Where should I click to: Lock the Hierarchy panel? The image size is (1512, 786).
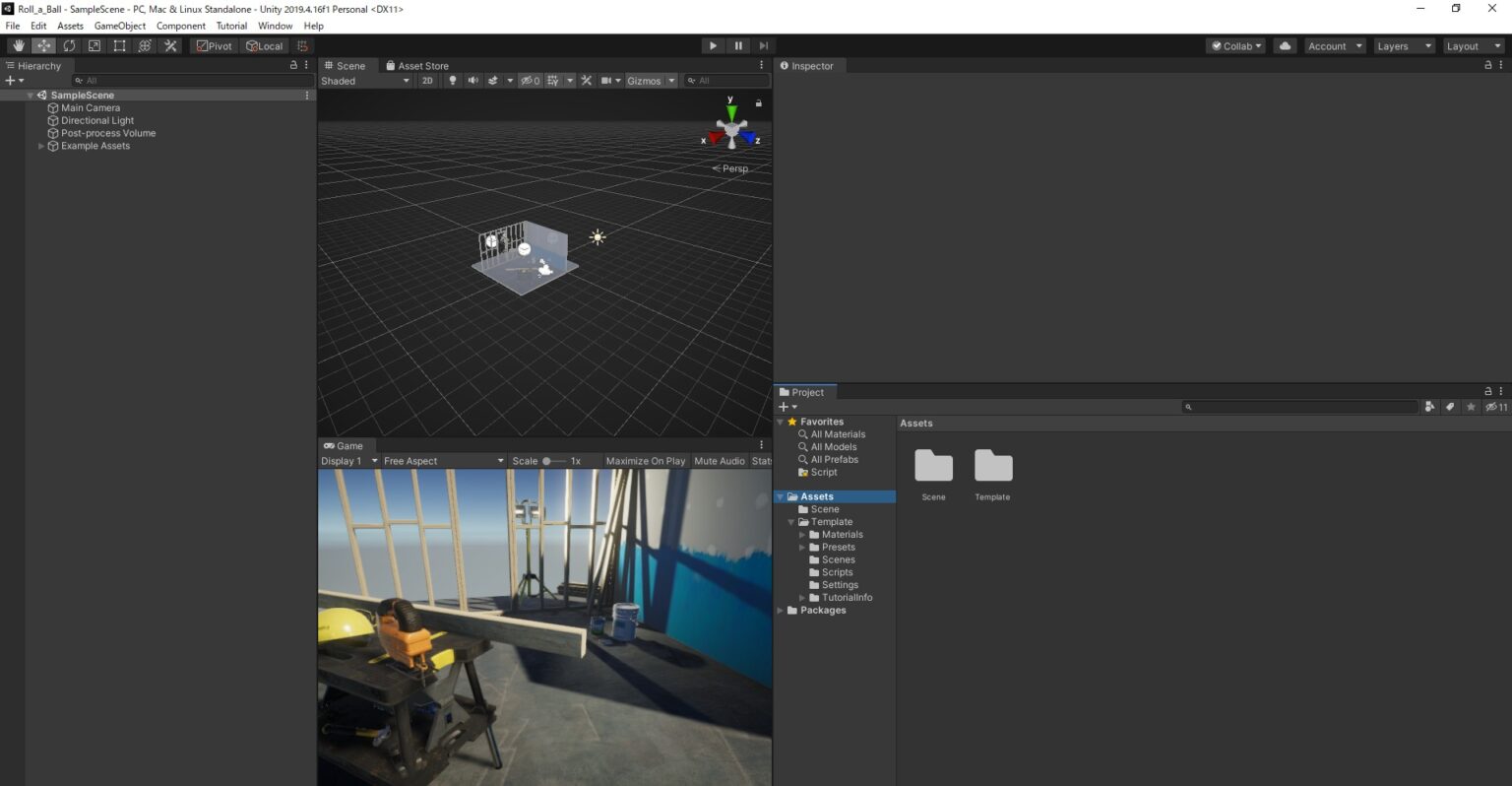pyautogui.click(x=293, y=65)
